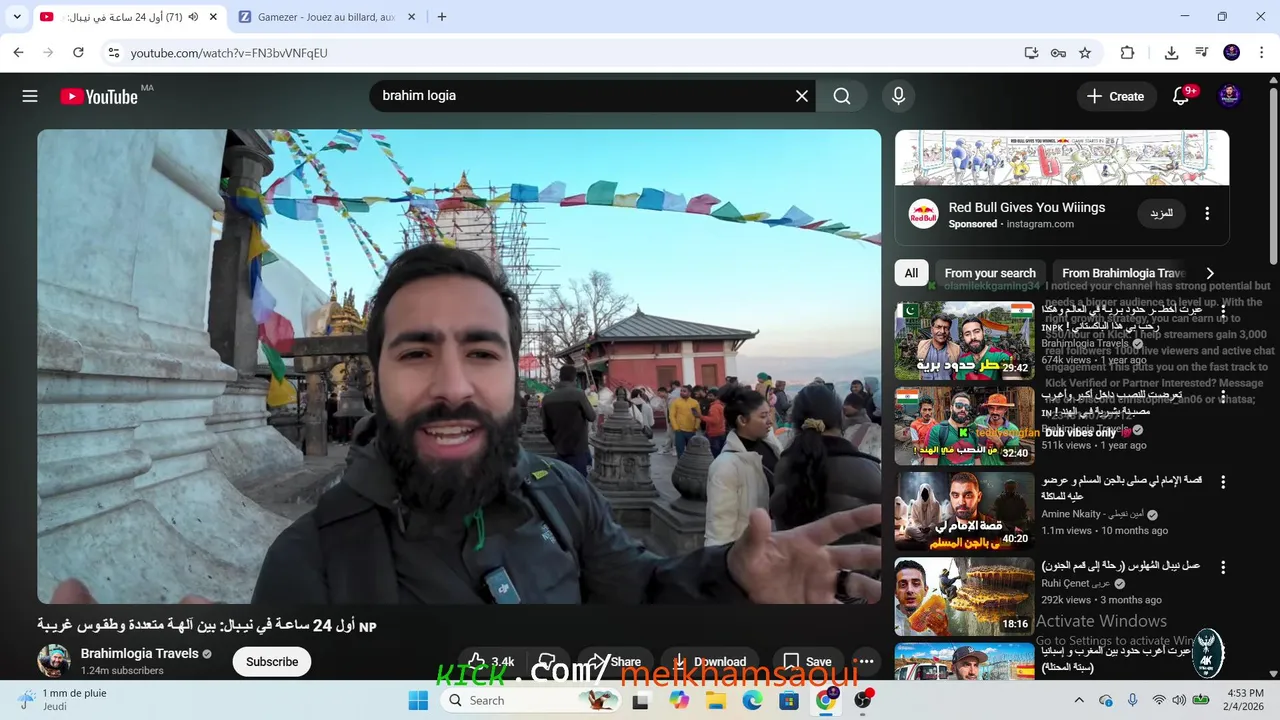This screenshot has width=1280, height=720.
Task: Open Ruhi Çenet channel link
Action: point(1076,583)
